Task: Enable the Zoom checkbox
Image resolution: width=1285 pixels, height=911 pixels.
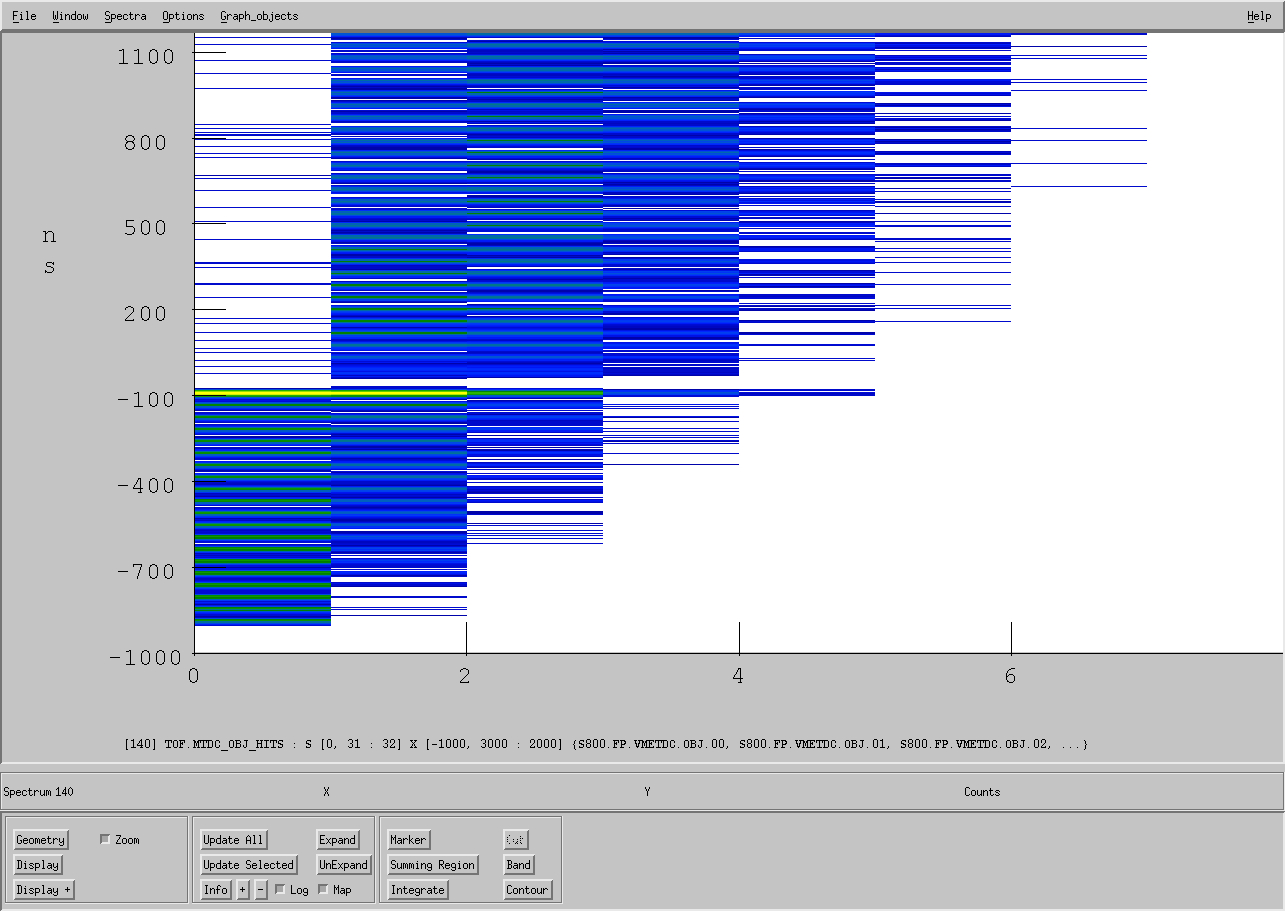Action: 105,840
